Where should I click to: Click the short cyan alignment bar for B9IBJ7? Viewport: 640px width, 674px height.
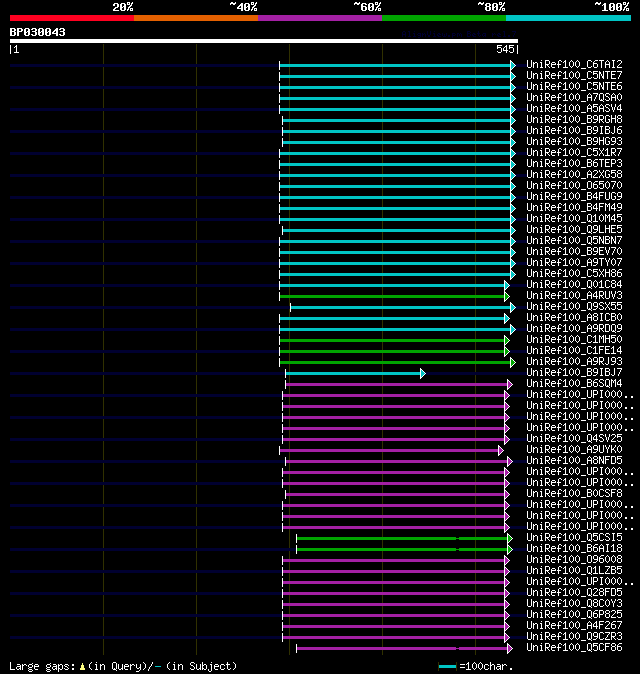[353, 374]
